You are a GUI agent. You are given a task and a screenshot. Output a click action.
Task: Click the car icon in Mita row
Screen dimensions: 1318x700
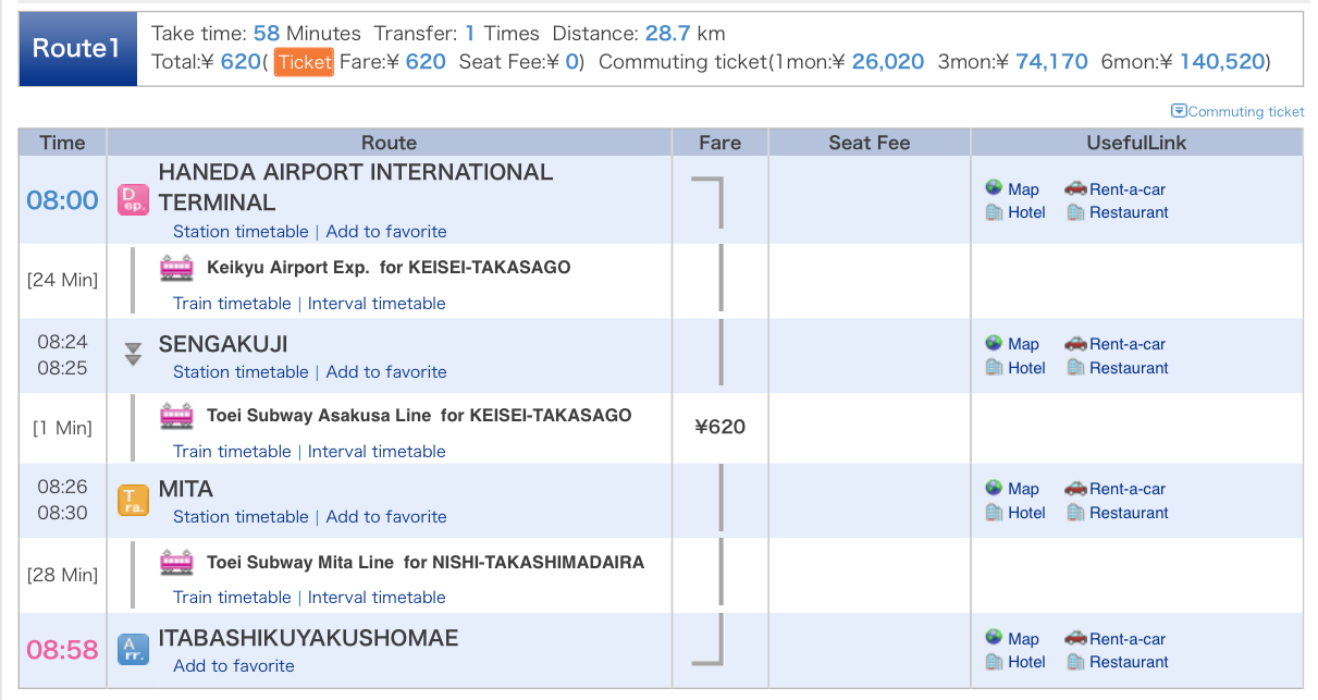(x=1075, y=488)
